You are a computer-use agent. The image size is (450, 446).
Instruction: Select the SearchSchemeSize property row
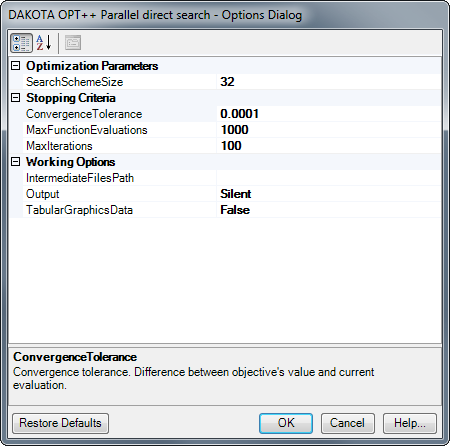[225, 82]
